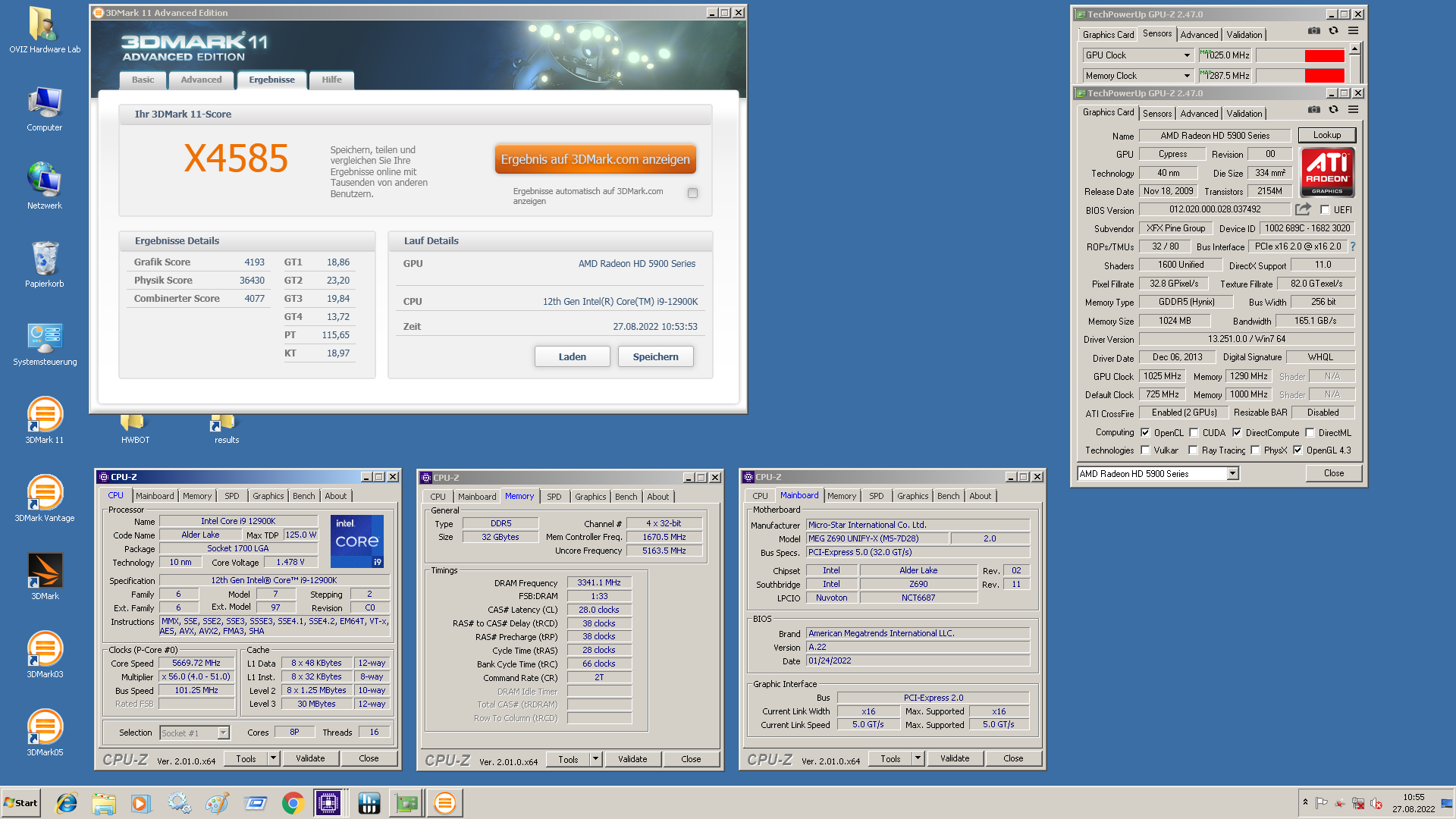1456x819 pixels.
Task: Toggle automatic result display on 3DMark.com checkbox
Action: (692, 193)
